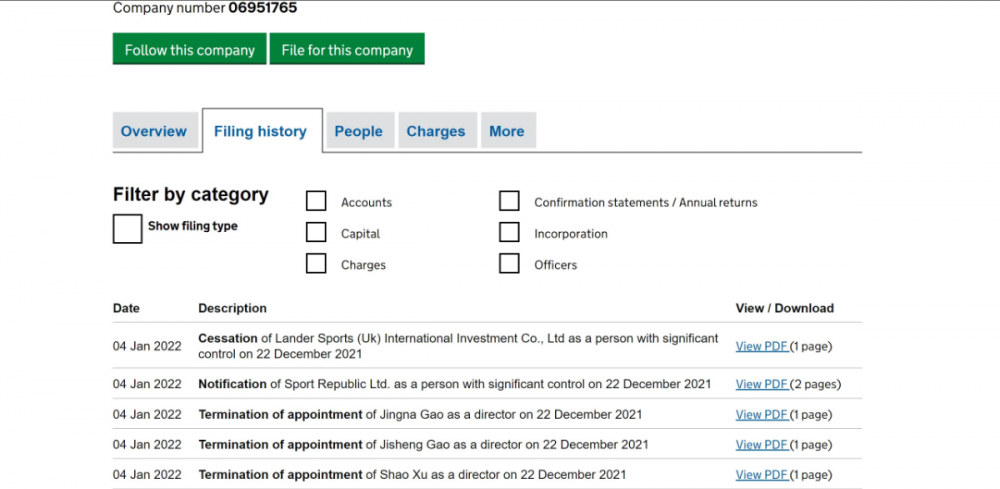Check the Capital category checkbox

[316, 232]
